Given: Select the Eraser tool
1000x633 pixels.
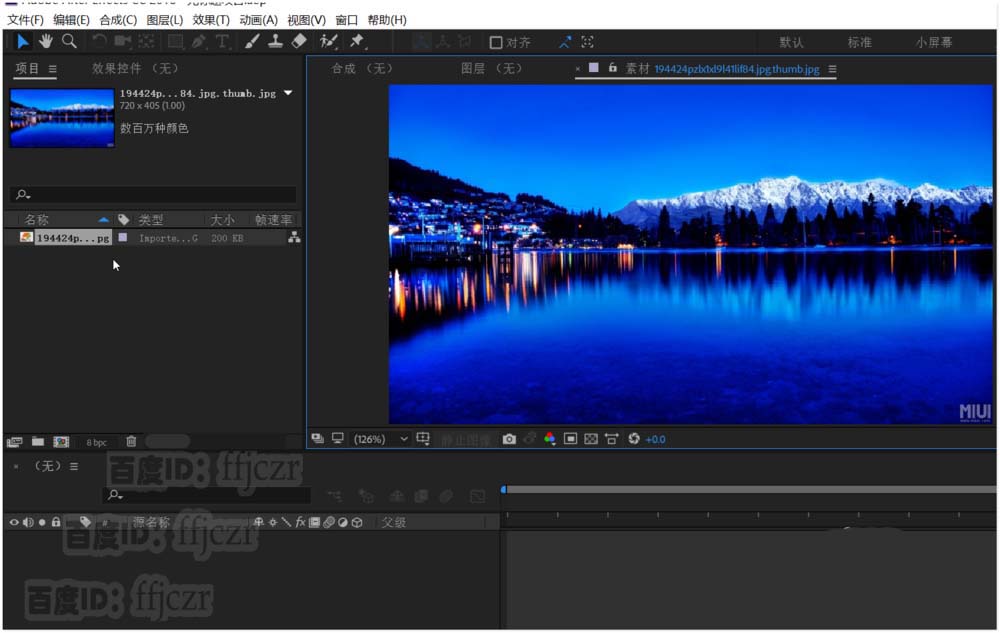Looking at the screenshot, I should [298, 42].
